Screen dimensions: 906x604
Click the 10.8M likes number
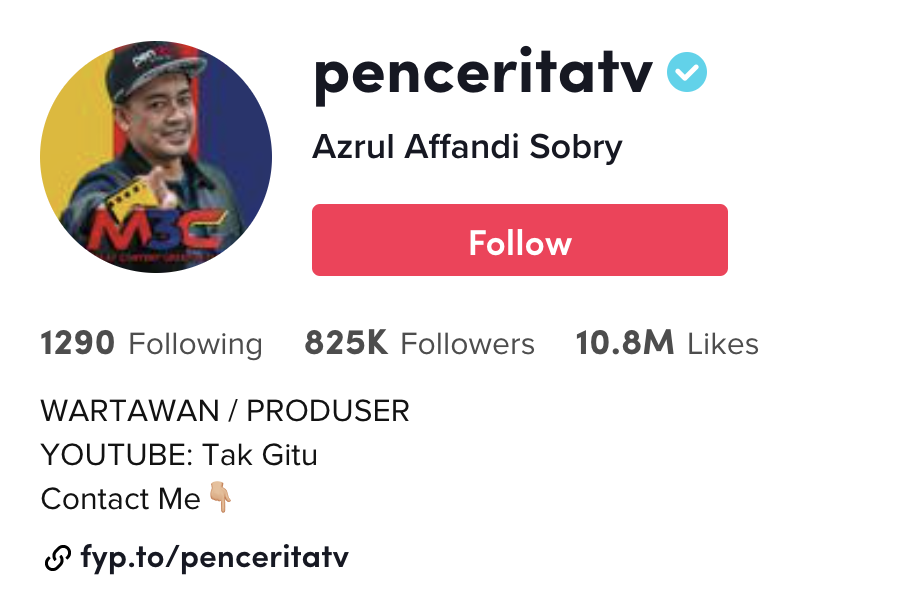625,343
